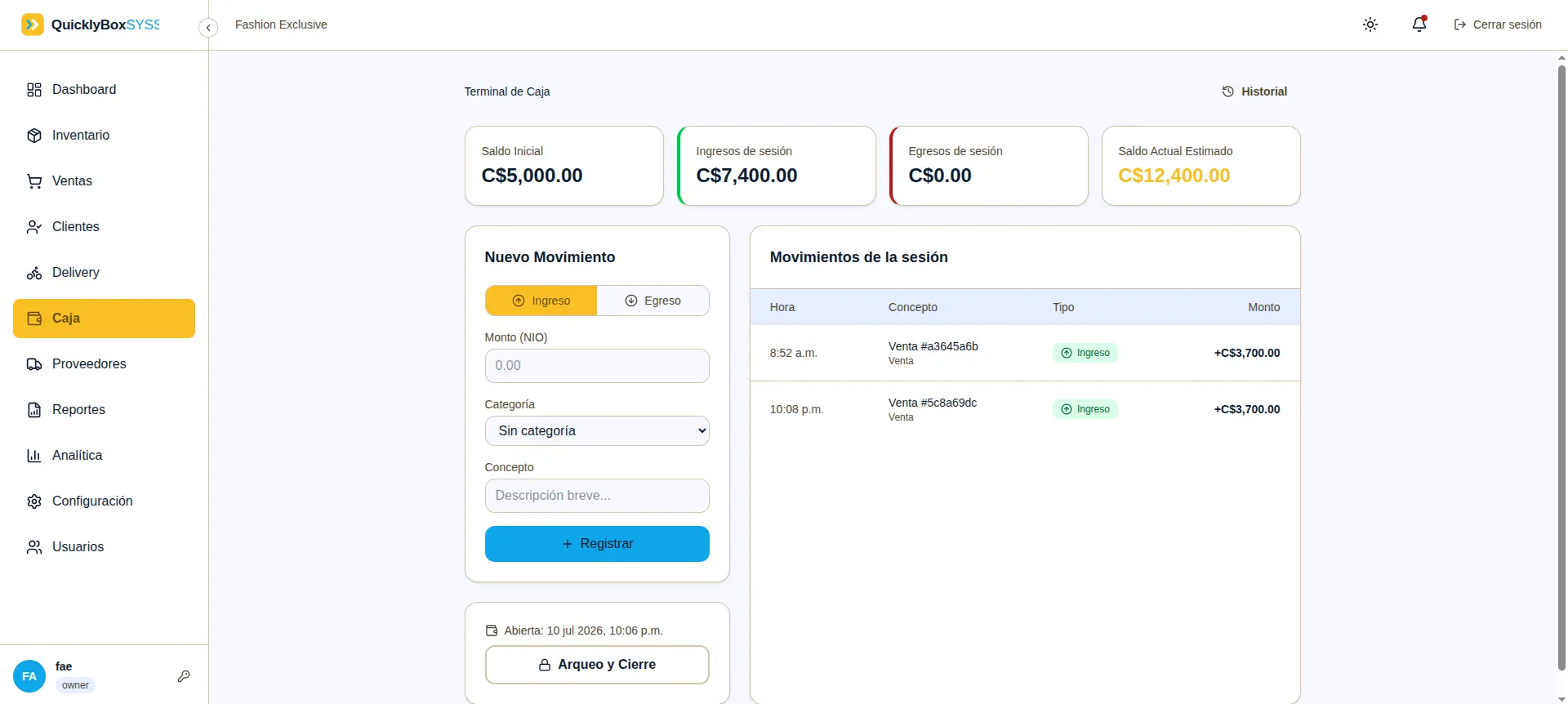
Task: Click the Venta #a3645a6b movement row
Action: pos(1025,353)
